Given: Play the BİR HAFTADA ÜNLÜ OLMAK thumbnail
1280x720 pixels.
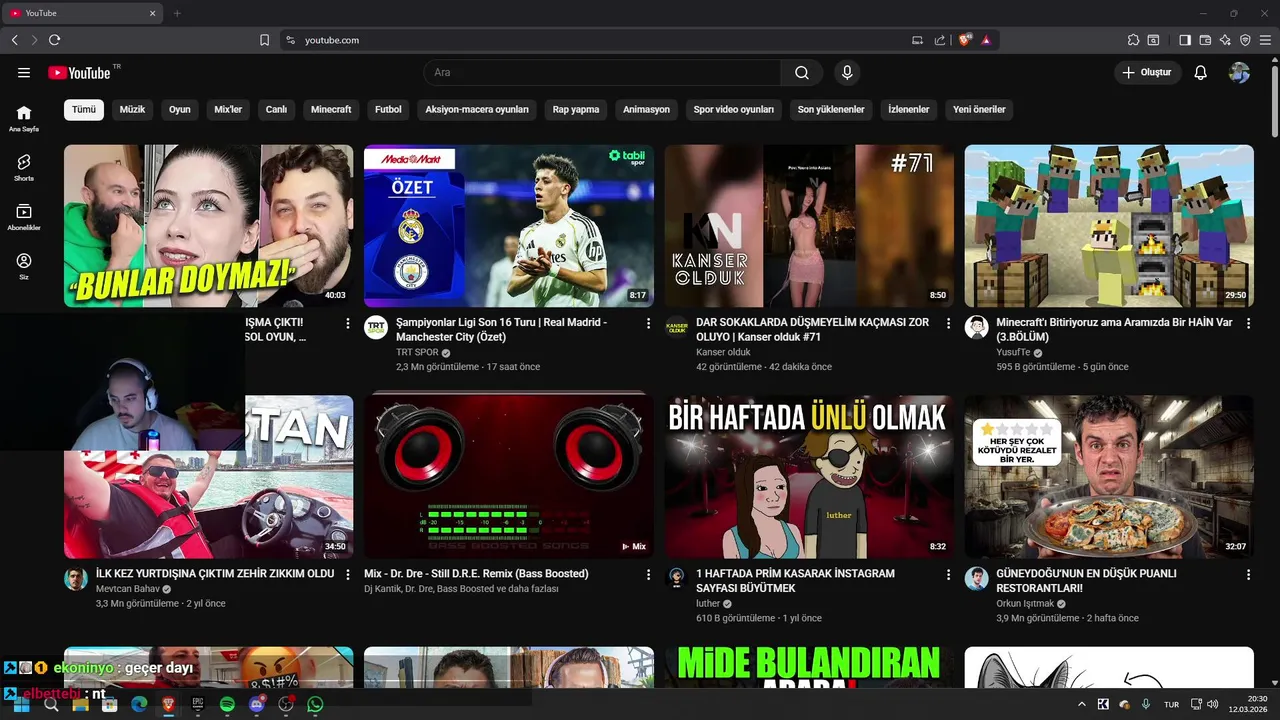Looking at the screenshot, I should click(x=809, y=477).
